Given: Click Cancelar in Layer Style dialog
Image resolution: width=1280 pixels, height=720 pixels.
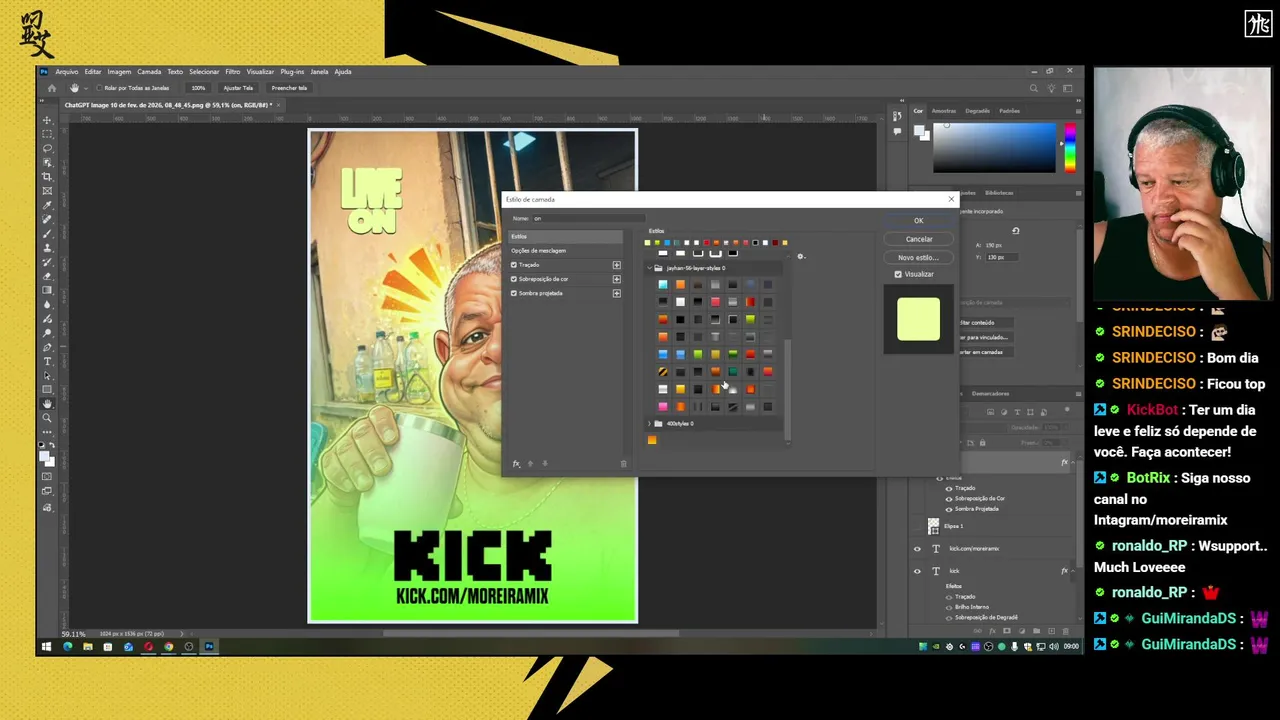Looking at the screenshot, I should 919,239.
